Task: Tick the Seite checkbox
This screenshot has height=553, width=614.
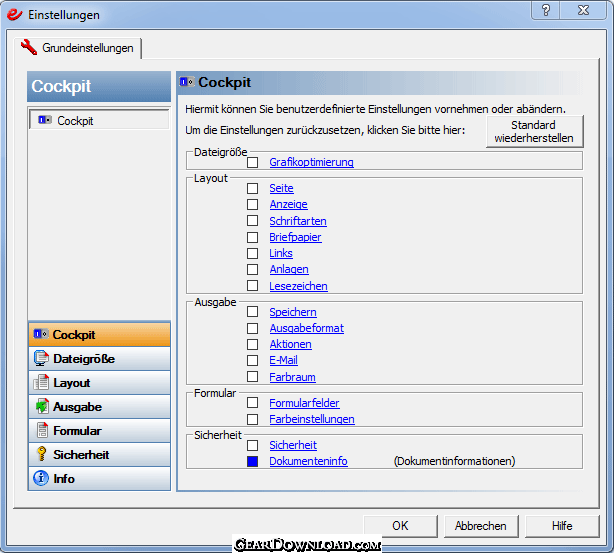Action: (253, 188)
